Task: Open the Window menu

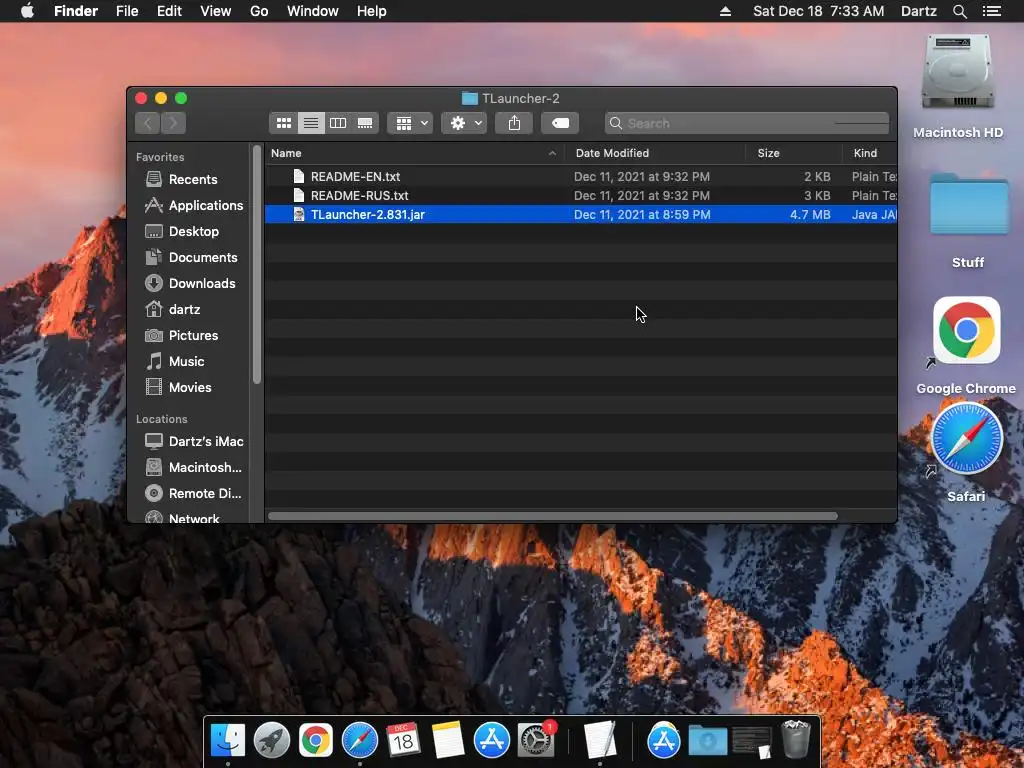Action: (x=313, y=11)
